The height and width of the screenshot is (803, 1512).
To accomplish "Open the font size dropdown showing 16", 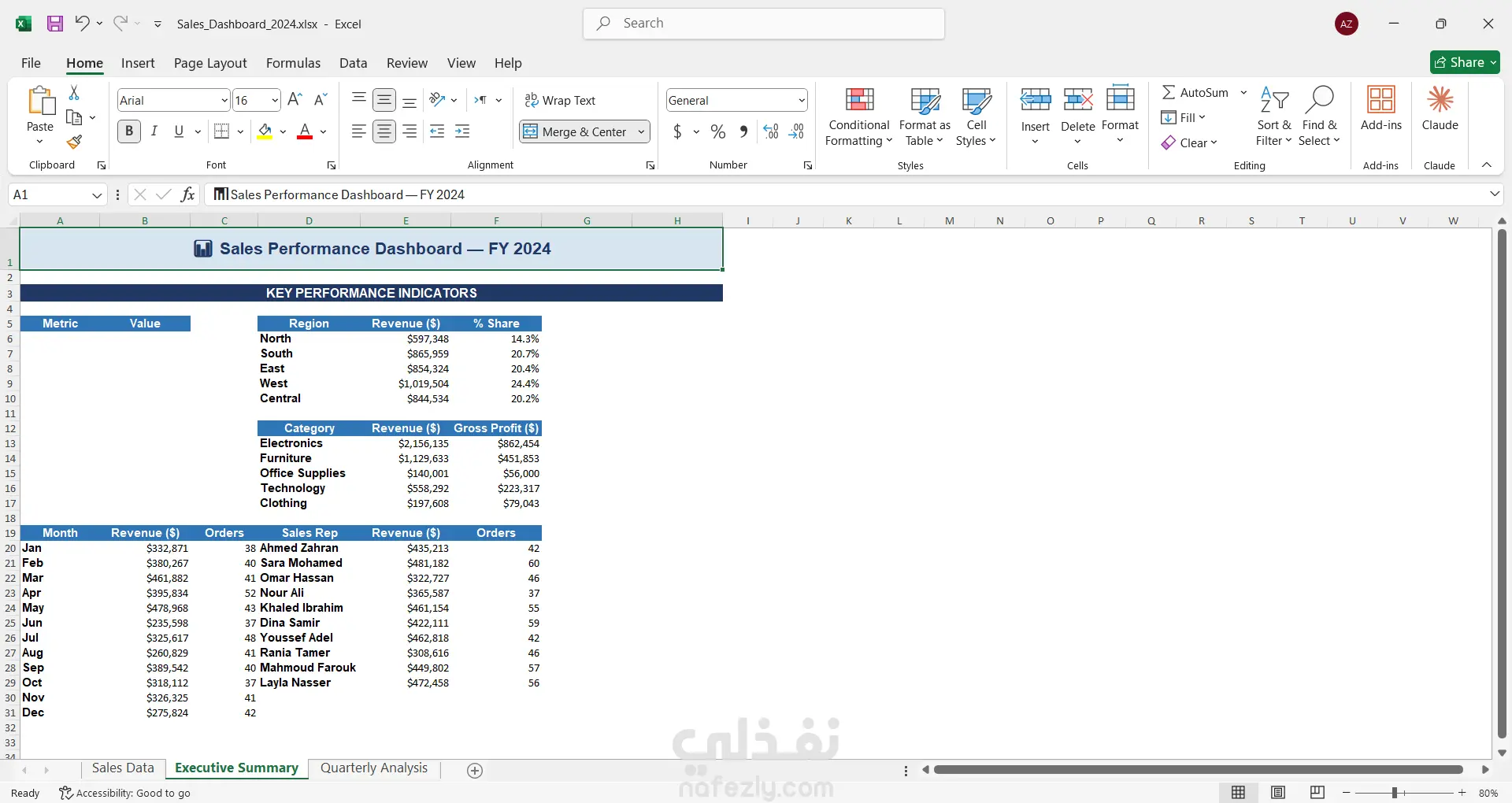I will coord(274,100).
